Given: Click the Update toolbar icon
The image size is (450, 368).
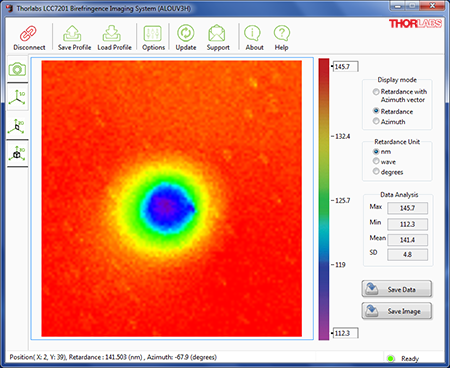Looking at the screenshot, I should (x=186, y=33).
